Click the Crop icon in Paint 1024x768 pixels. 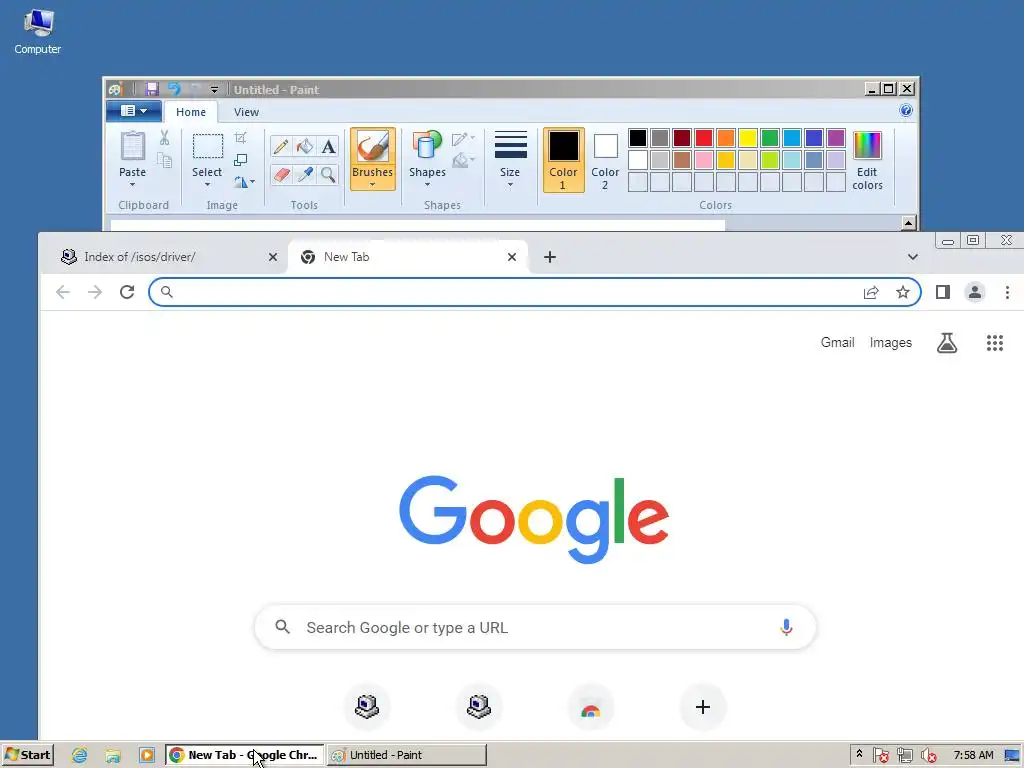point(240,137)
